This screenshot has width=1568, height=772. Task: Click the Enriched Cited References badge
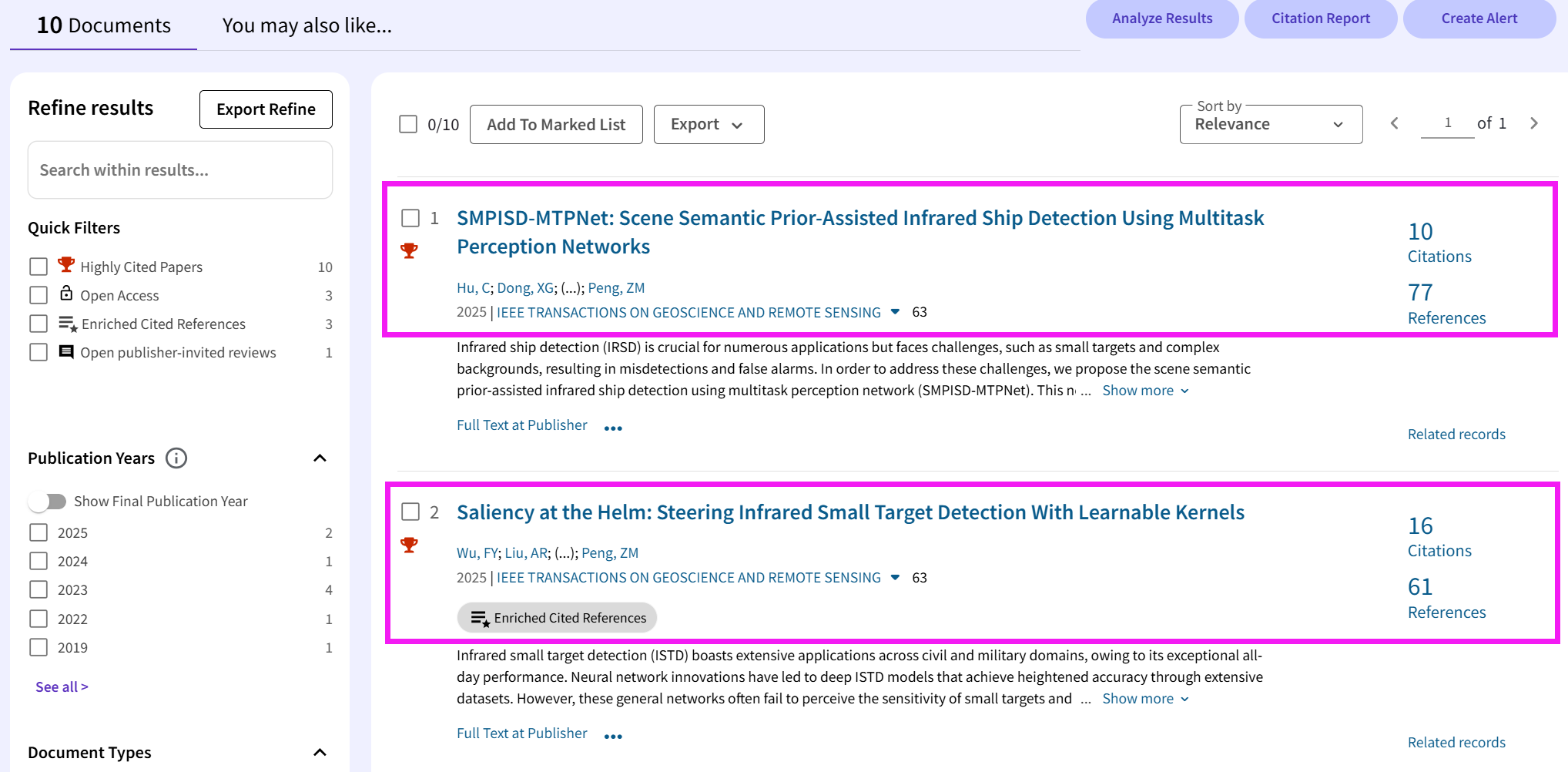[x=557, y=618]
